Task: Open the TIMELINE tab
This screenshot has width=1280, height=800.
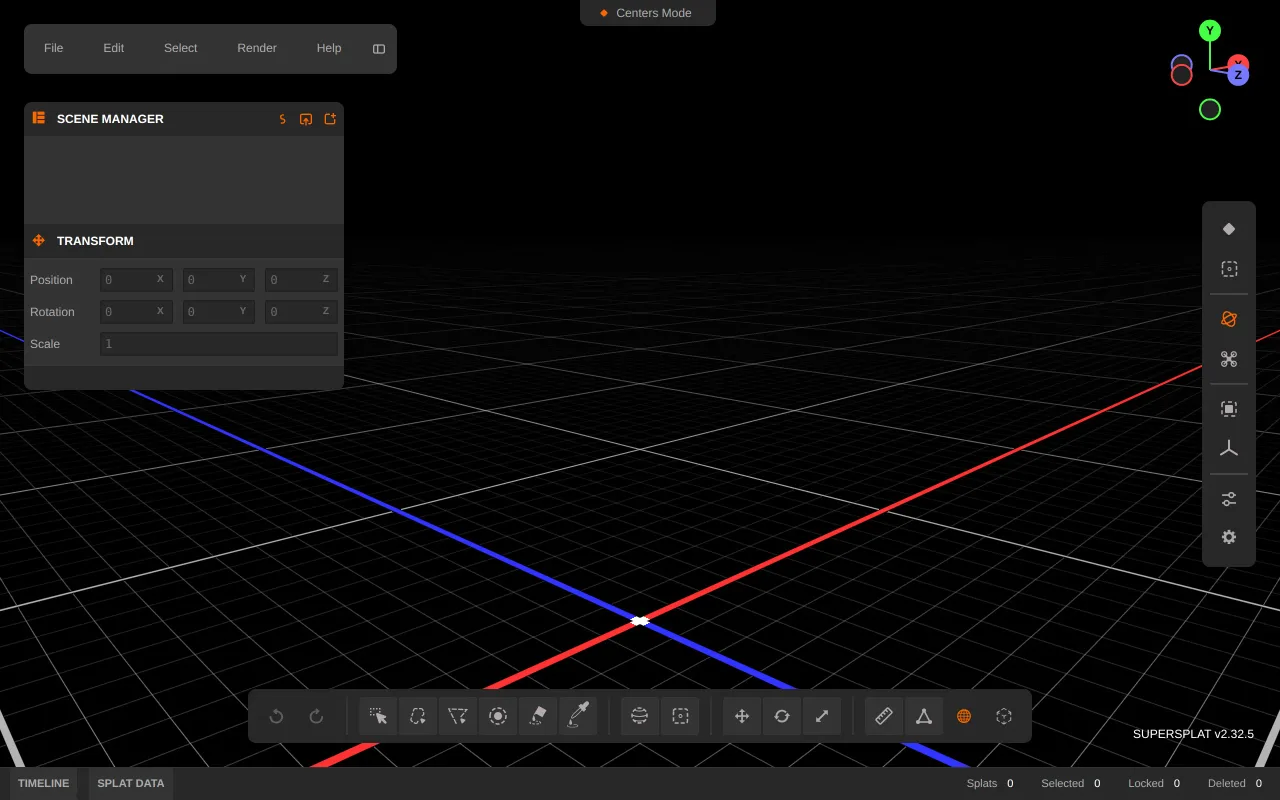Action: [x=44, y=783]
